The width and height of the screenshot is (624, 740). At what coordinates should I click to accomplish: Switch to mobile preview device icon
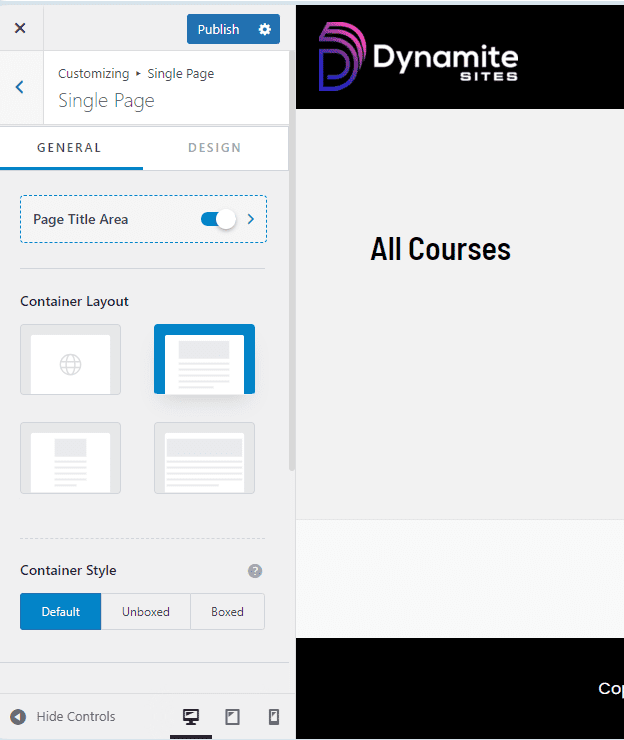tap(273, 716)
